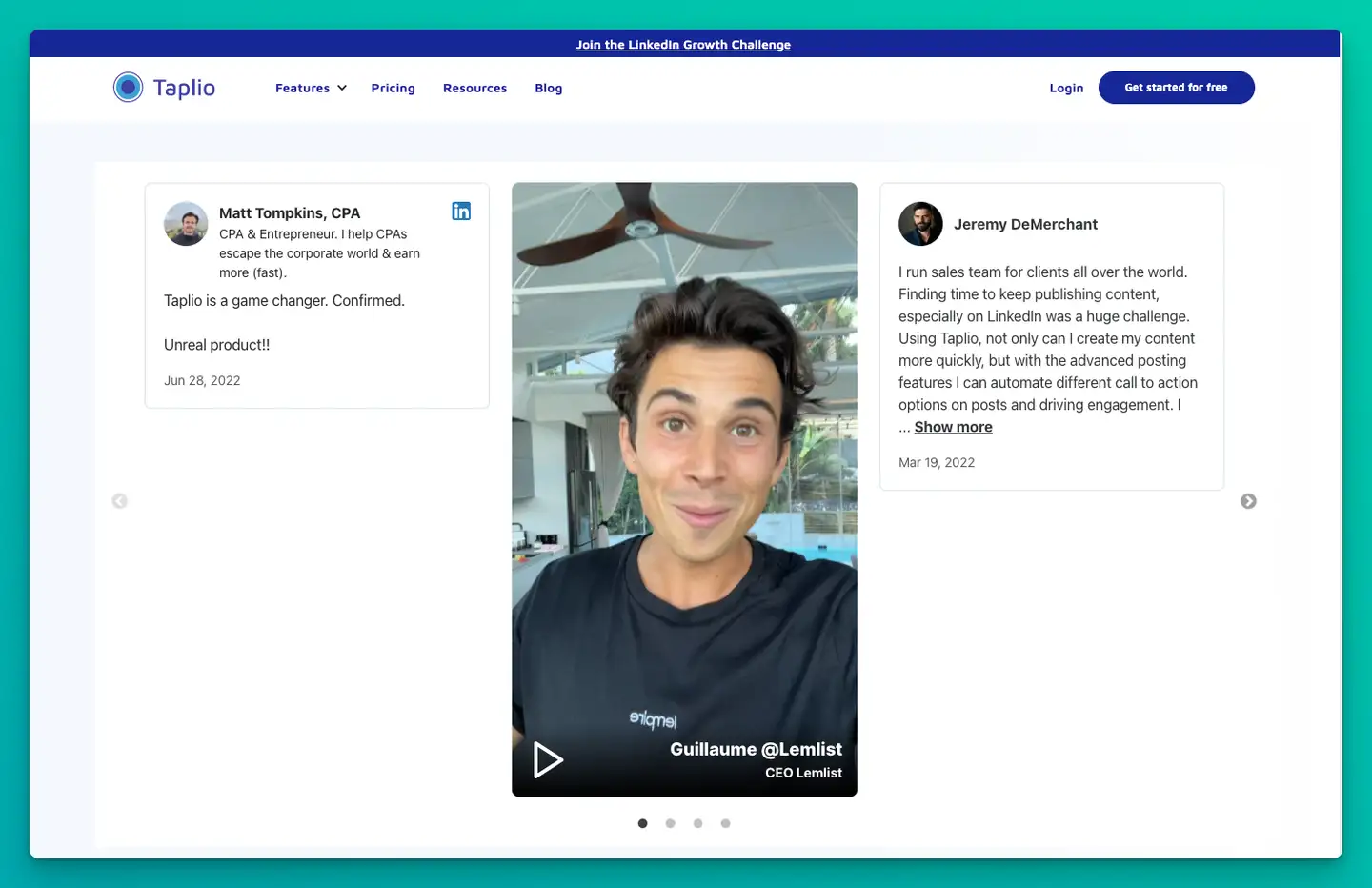Click Get started for free button
This screenshot has height=888, width=1372.
(1176, 88)
